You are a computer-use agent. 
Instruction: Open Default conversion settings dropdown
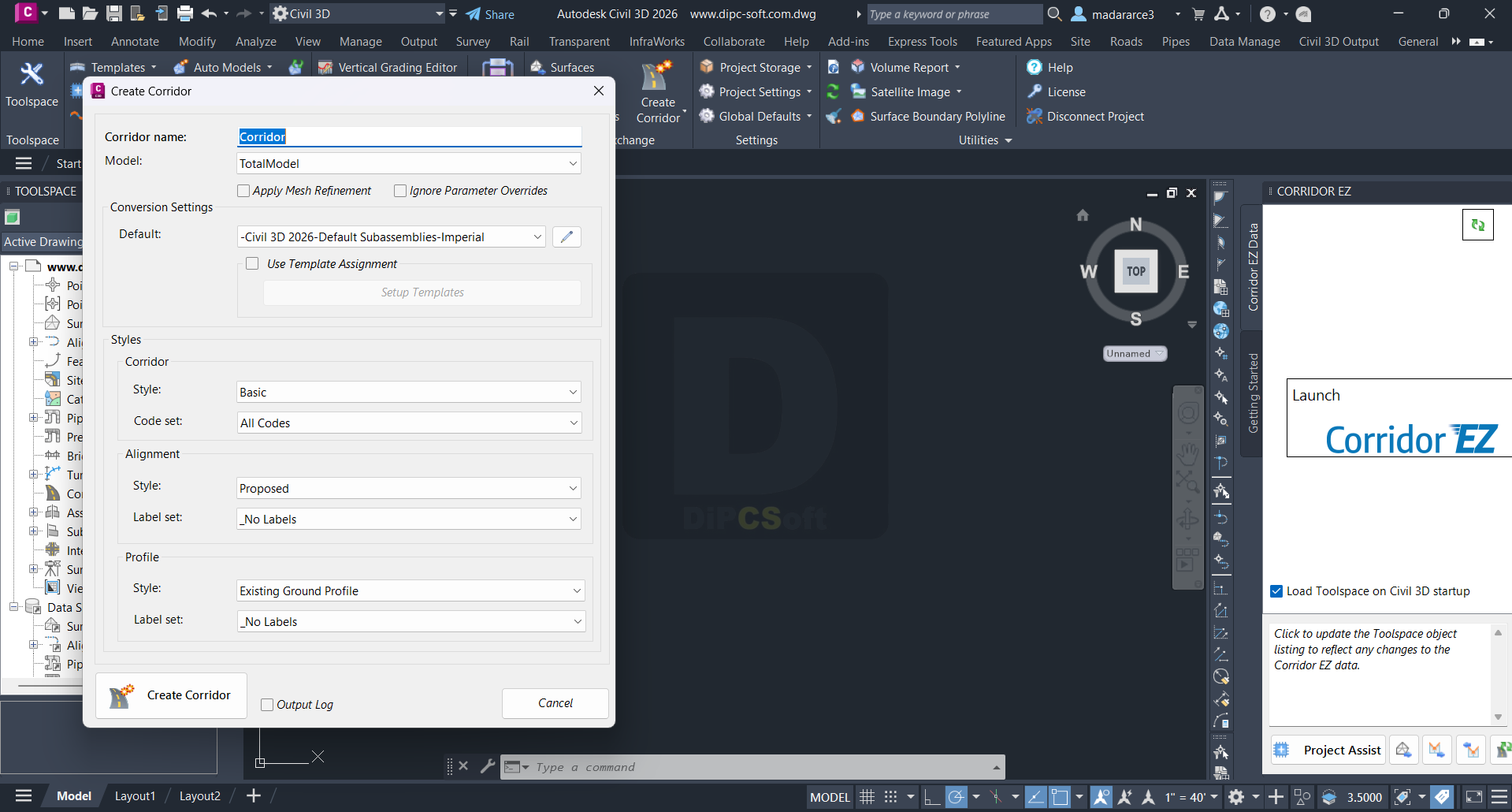[x=392, y=237]
